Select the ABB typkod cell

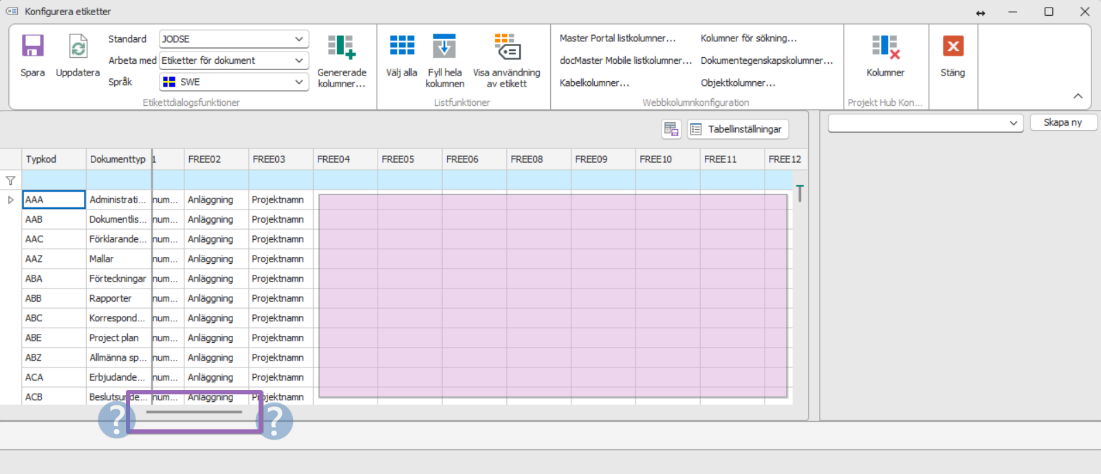pos(53,298)
